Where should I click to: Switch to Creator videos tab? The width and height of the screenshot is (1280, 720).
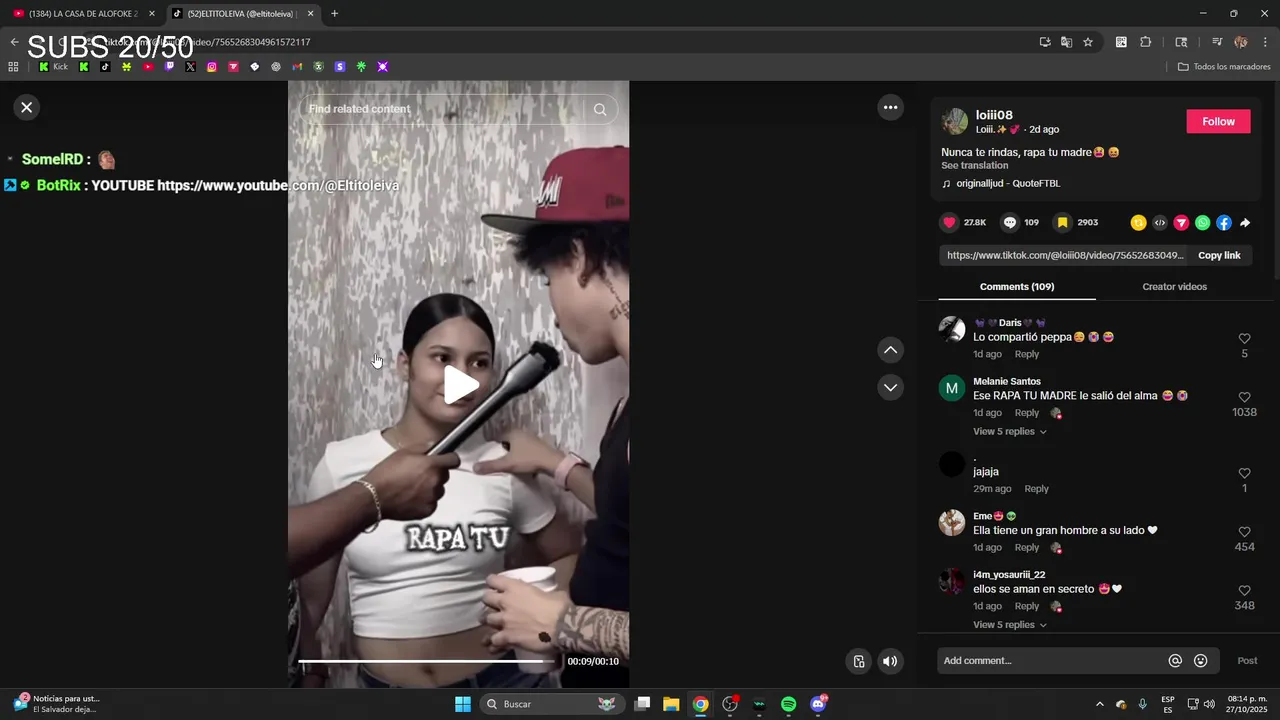click(1174, 287)
